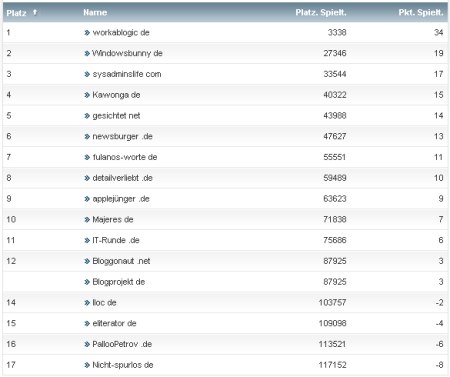
Task: Sort by the Platz column header
Action: pyautogui.click(x=16, y=13)
